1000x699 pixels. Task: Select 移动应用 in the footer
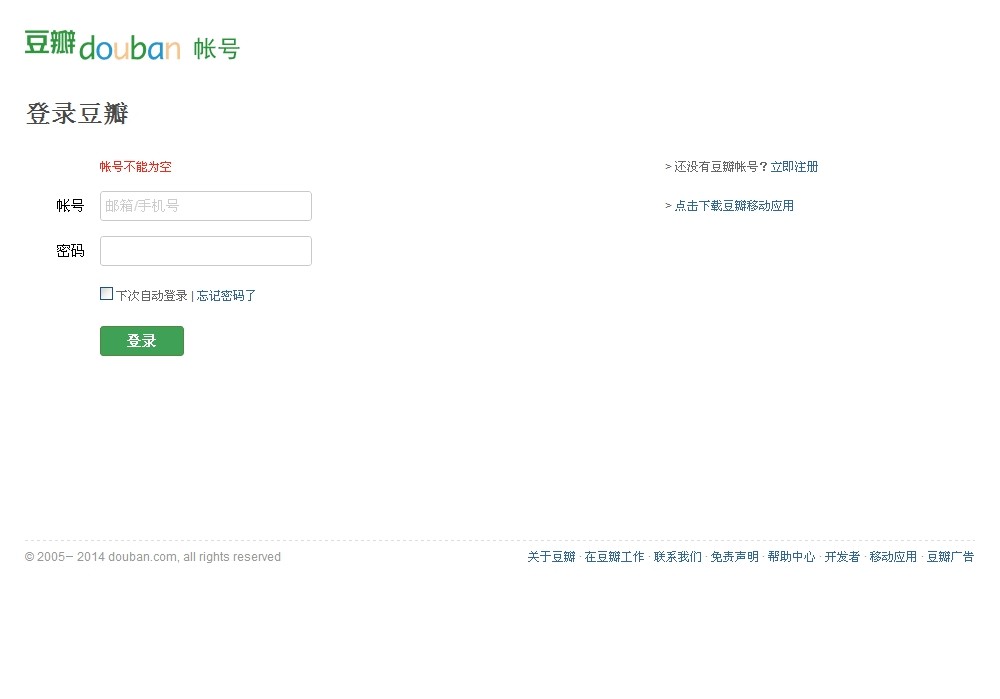893,557
